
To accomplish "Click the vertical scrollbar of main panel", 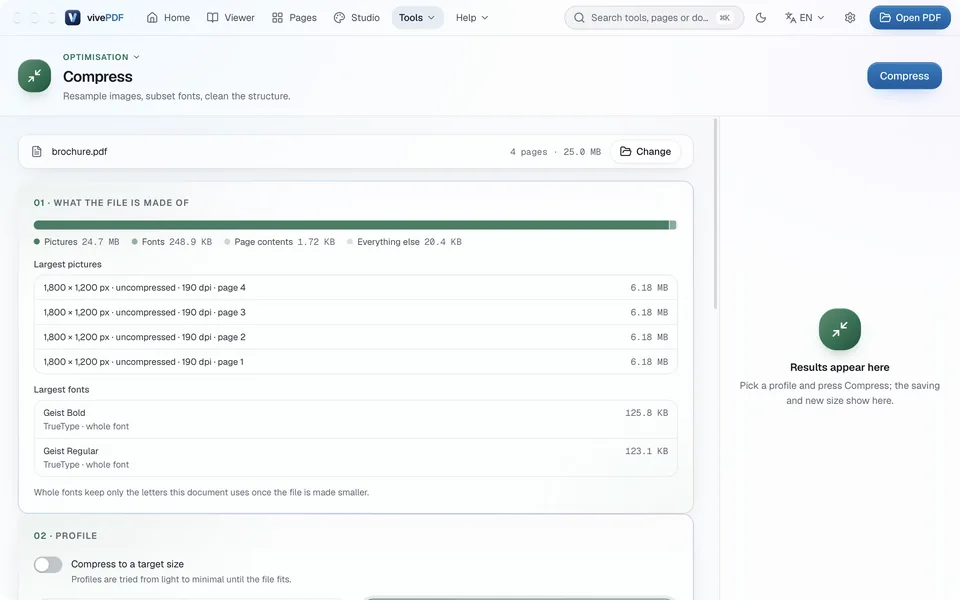I will pyautogui.click(x=715, y=214).
